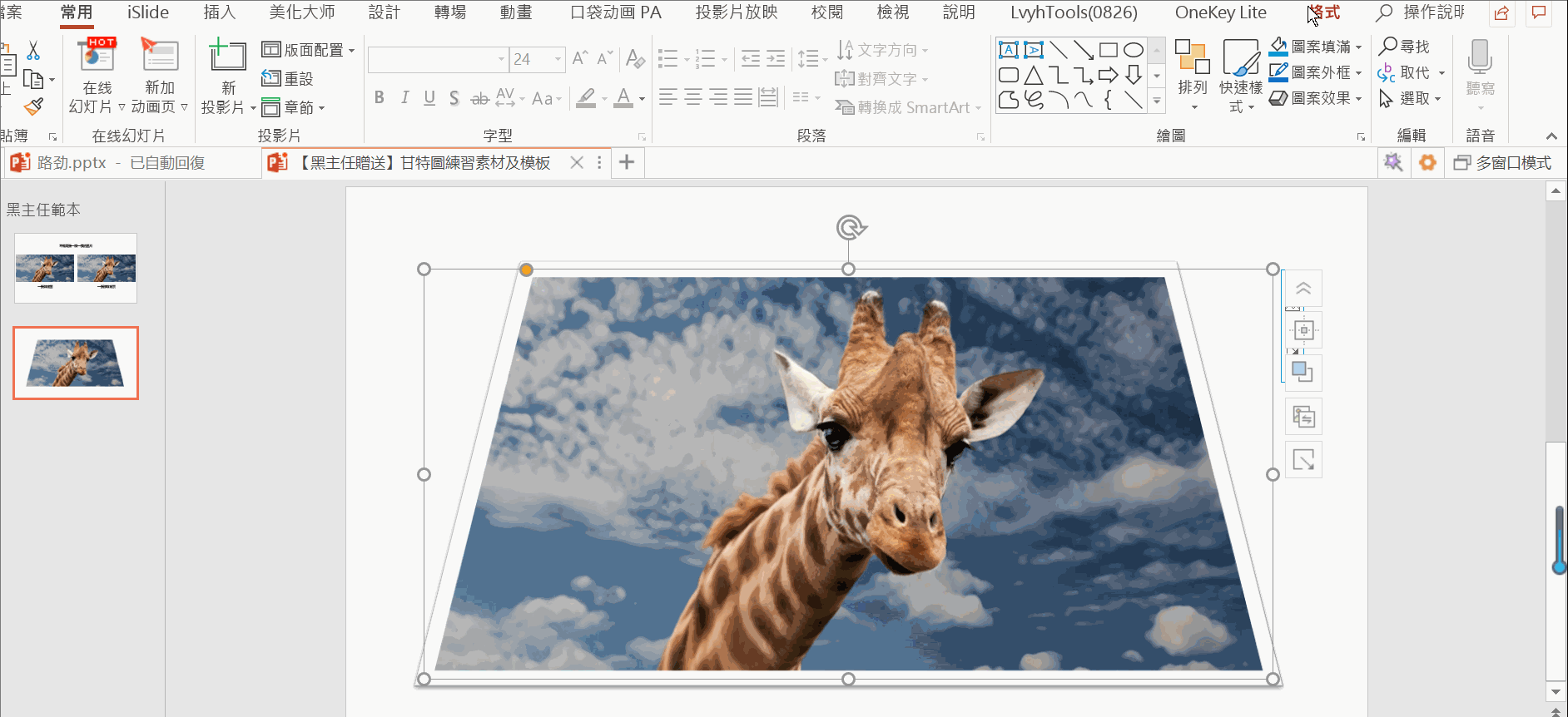Screen dimensions: 1568x717
Task: Toggle Justify paragraph alignment
Action: pos(743,98)
